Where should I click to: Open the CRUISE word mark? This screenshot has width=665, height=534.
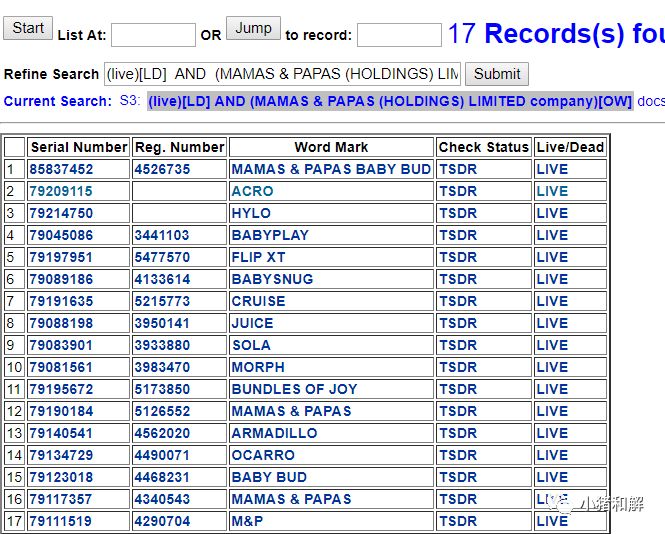258,302
